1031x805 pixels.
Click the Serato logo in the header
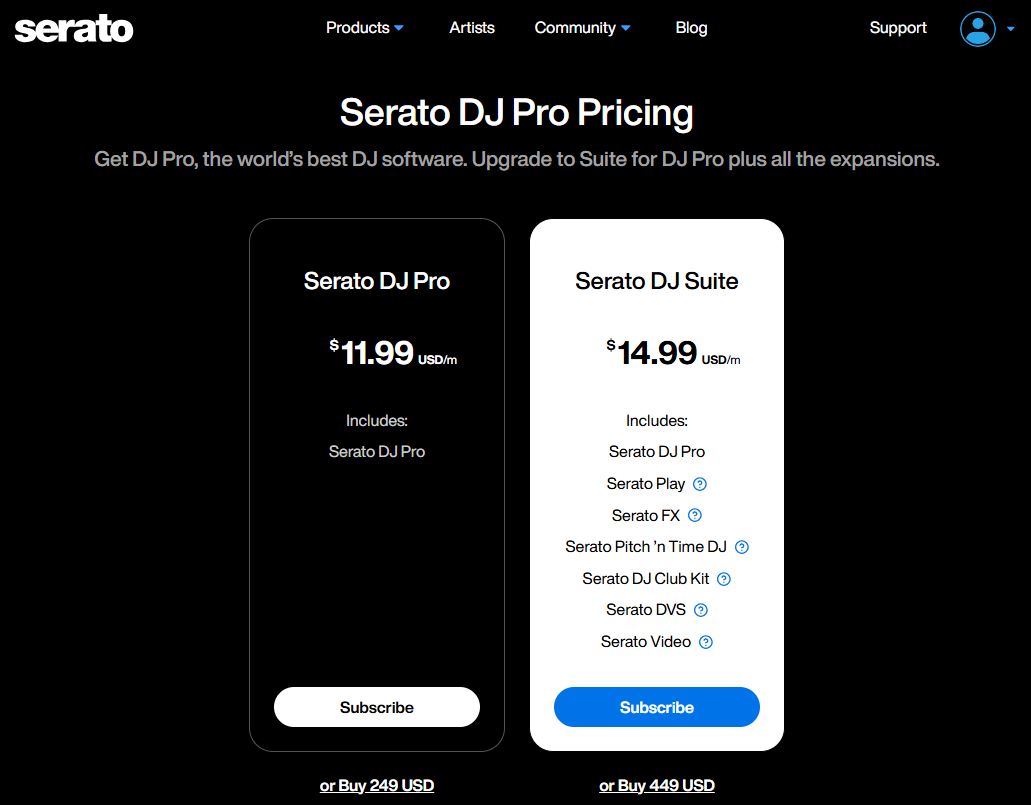pyautogui.click(x=72, y=29)
